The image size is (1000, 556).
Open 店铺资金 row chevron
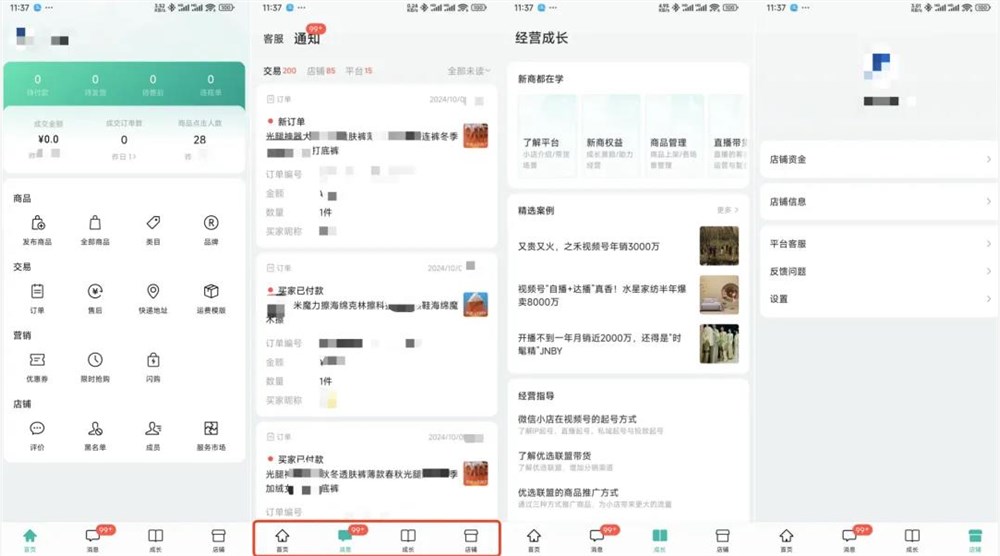point(989,159)
